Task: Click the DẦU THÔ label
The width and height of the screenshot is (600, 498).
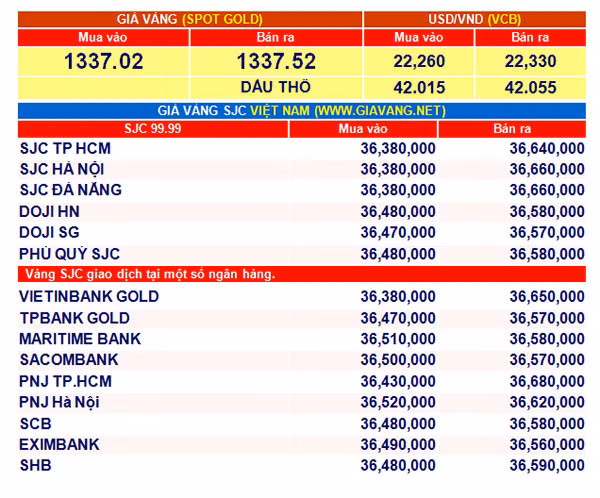Action: [x=276, y=87]
